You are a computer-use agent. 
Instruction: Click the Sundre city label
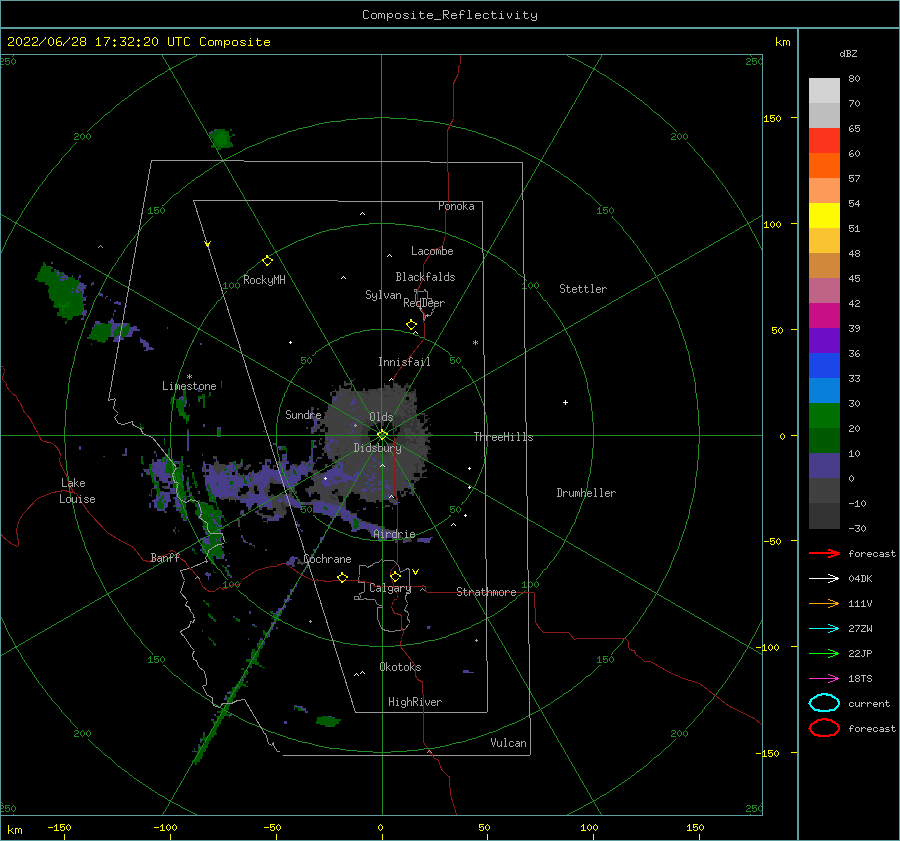(x=303, y=414)
